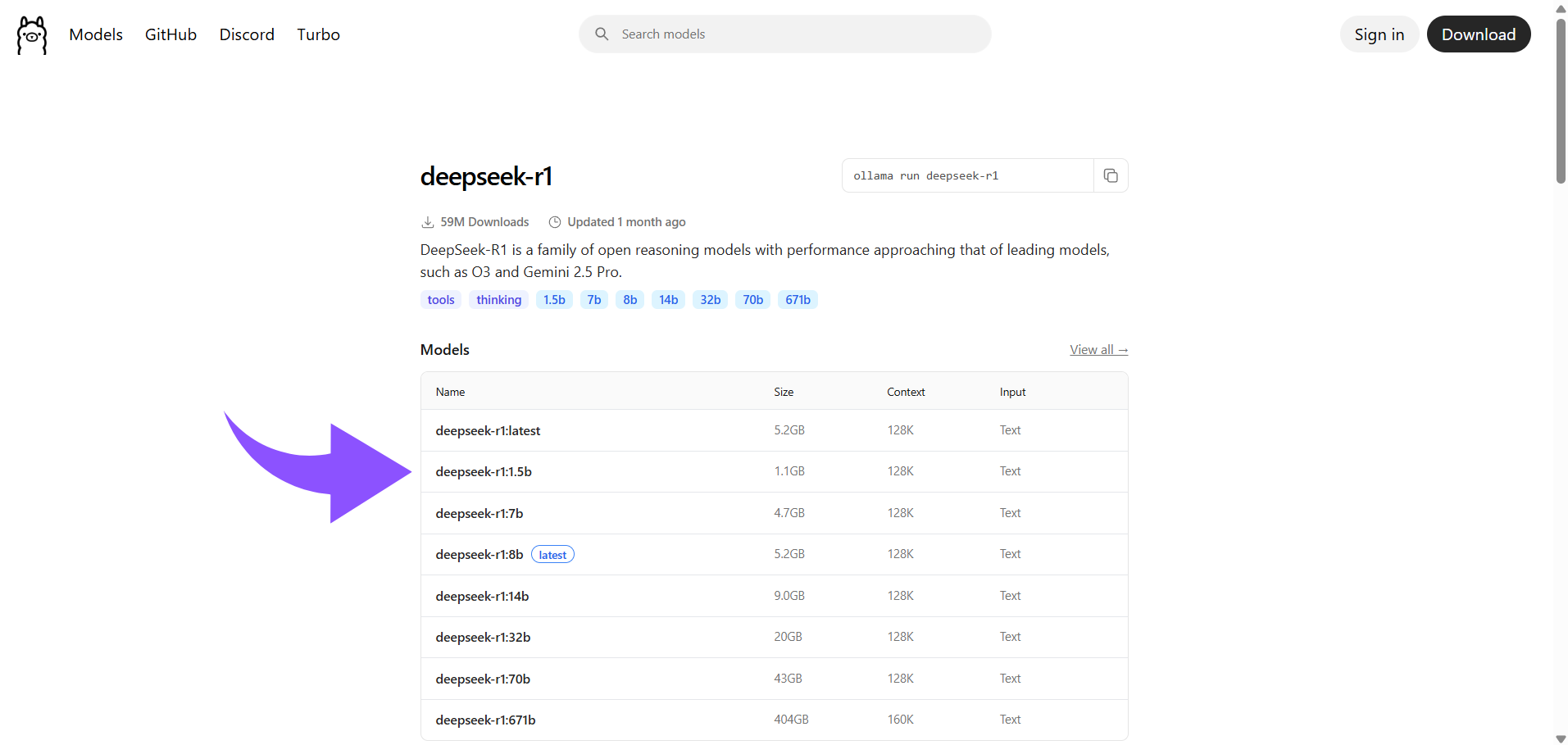Click the latest badge beside deepseek-r1:8b
Viewport: 1568px width, 745px height.
(x=553, y=555)
